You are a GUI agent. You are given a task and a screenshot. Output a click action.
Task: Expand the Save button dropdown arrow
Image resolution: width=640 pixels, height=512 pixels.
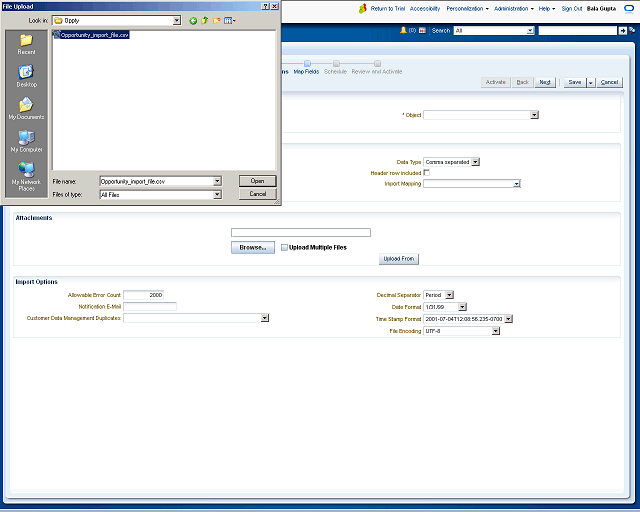click(x=590, y=82)
